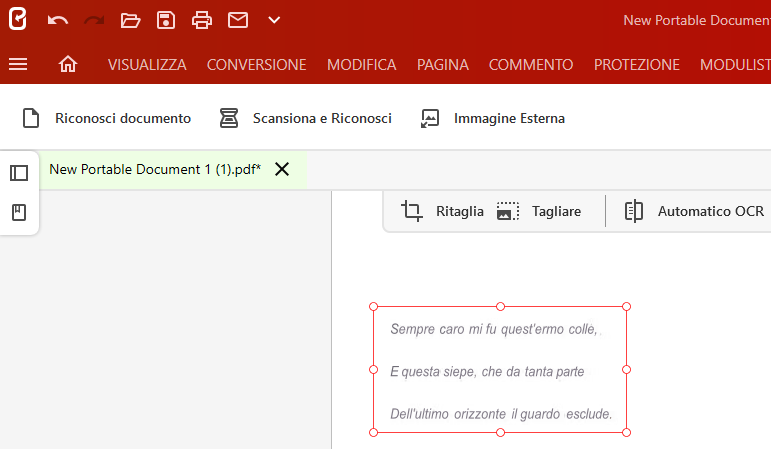Viewport: 771px width, 449px height.
Task: Close the New Portable Document 1 (1).pdf tab
Action: tap(282, 169)
